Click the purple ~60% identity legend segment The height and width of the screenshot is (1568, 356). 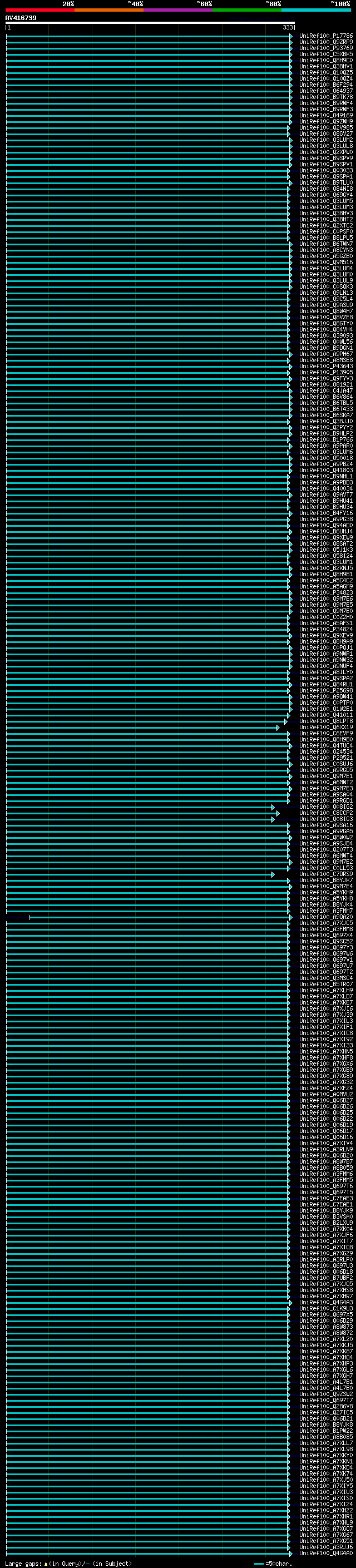179,10
